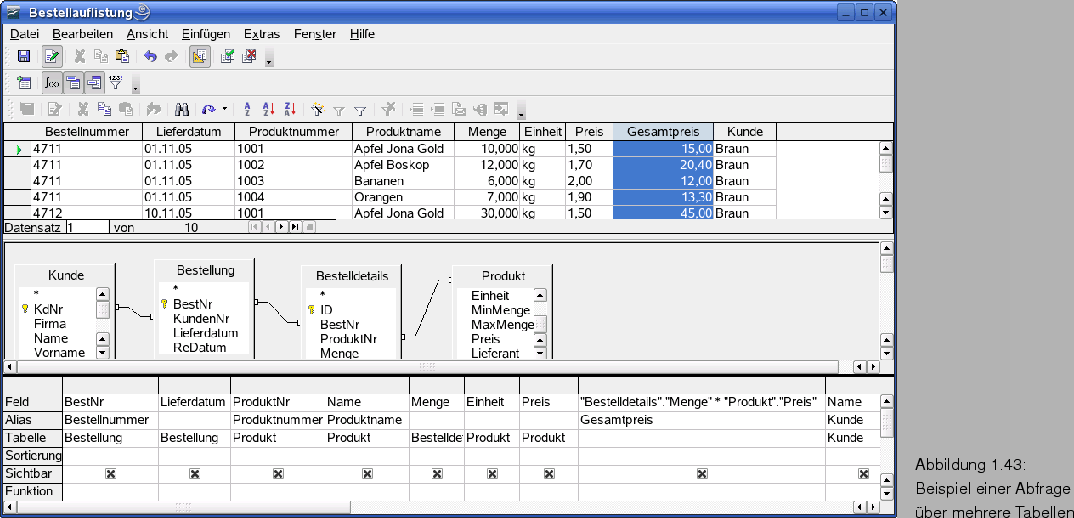The width and height of the screenshot is (1074, 518).
Task: Click the Orangen cell in the result grid
Action: [403, 197]
